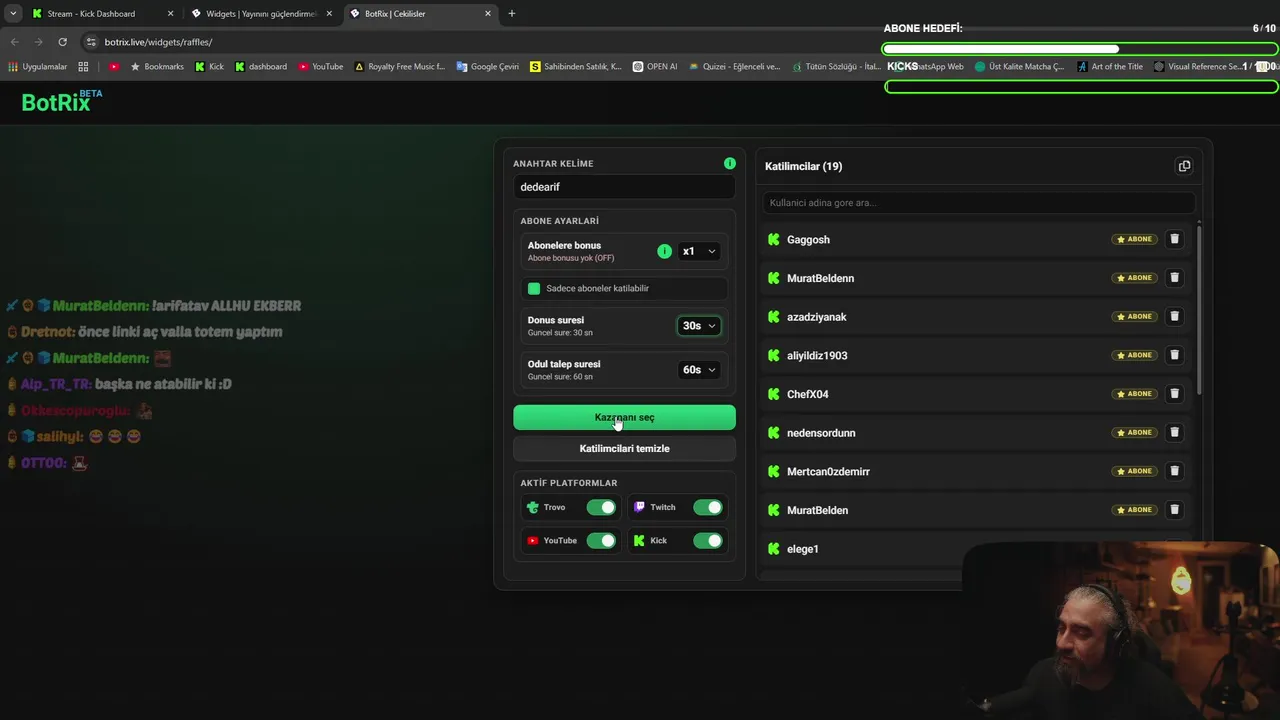
Task: Delete nedensordunn with the trash icon
Action: pos(1175,432)
